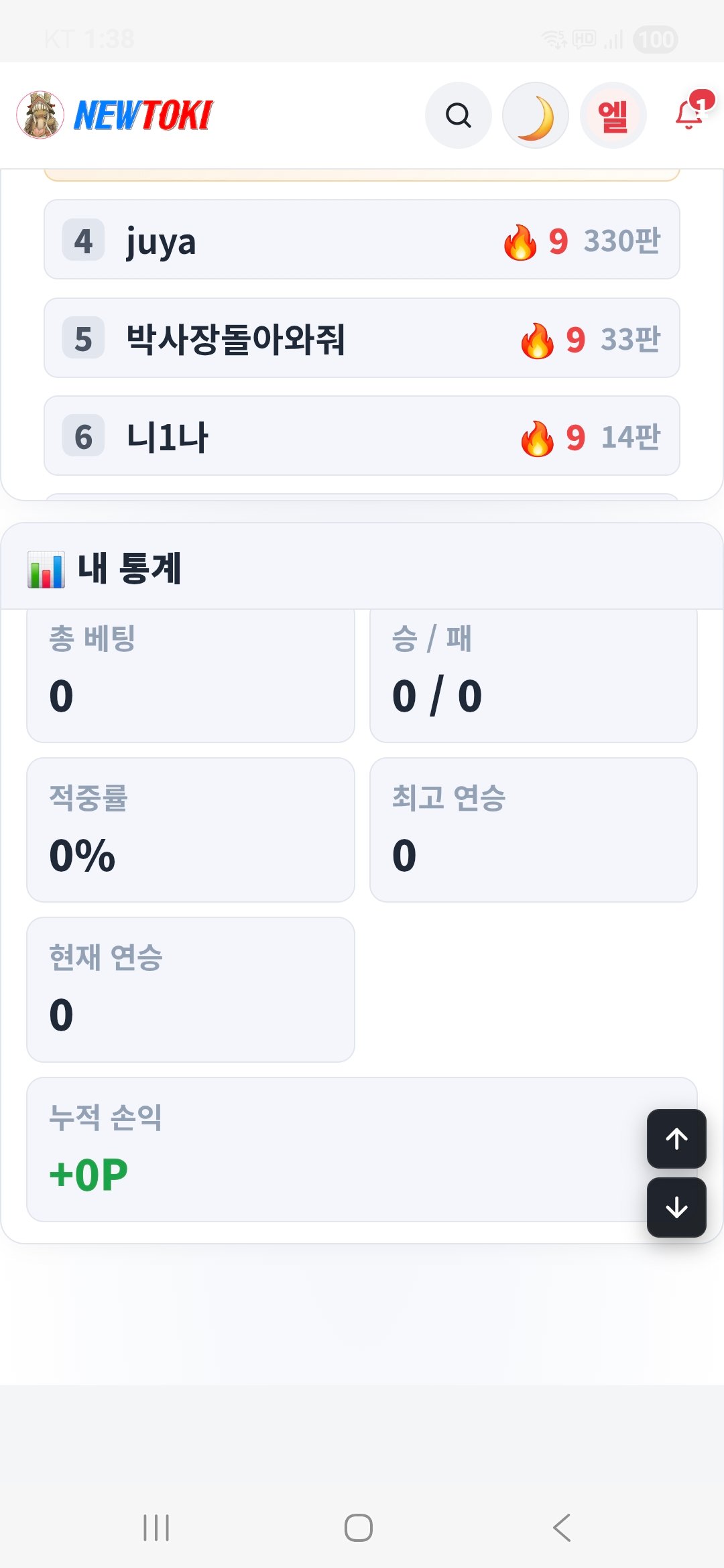Viewport: 724px width, 1568px height.
Task: Open Android recent apps button
Action: [156, 1528]
